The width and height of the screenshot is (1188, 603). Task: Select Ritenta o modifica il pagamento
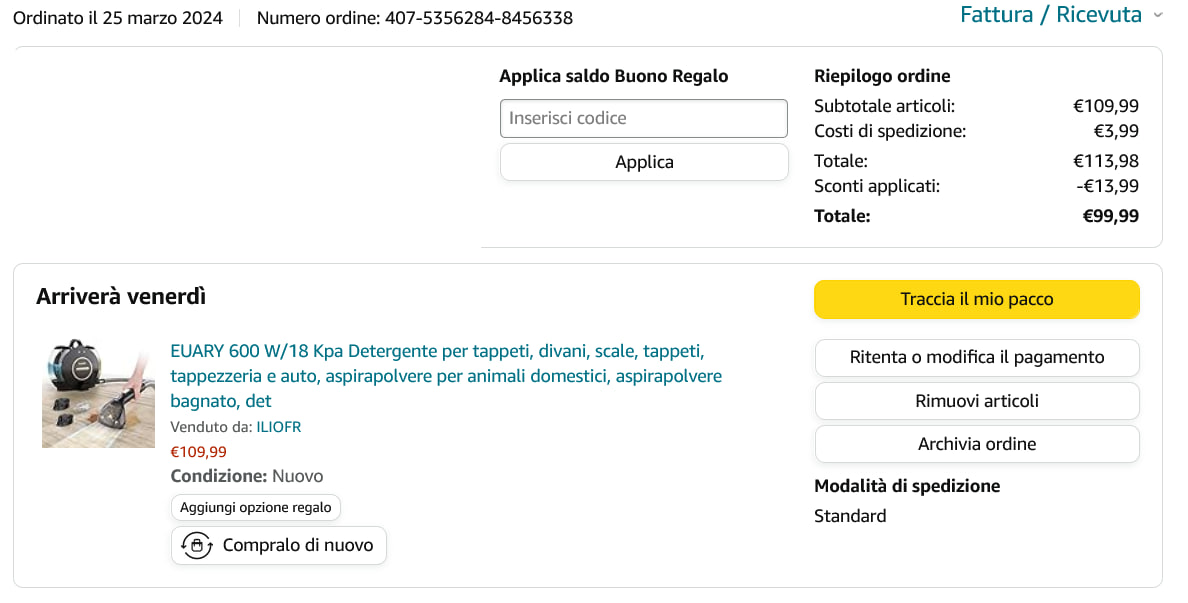pos(976,357)
